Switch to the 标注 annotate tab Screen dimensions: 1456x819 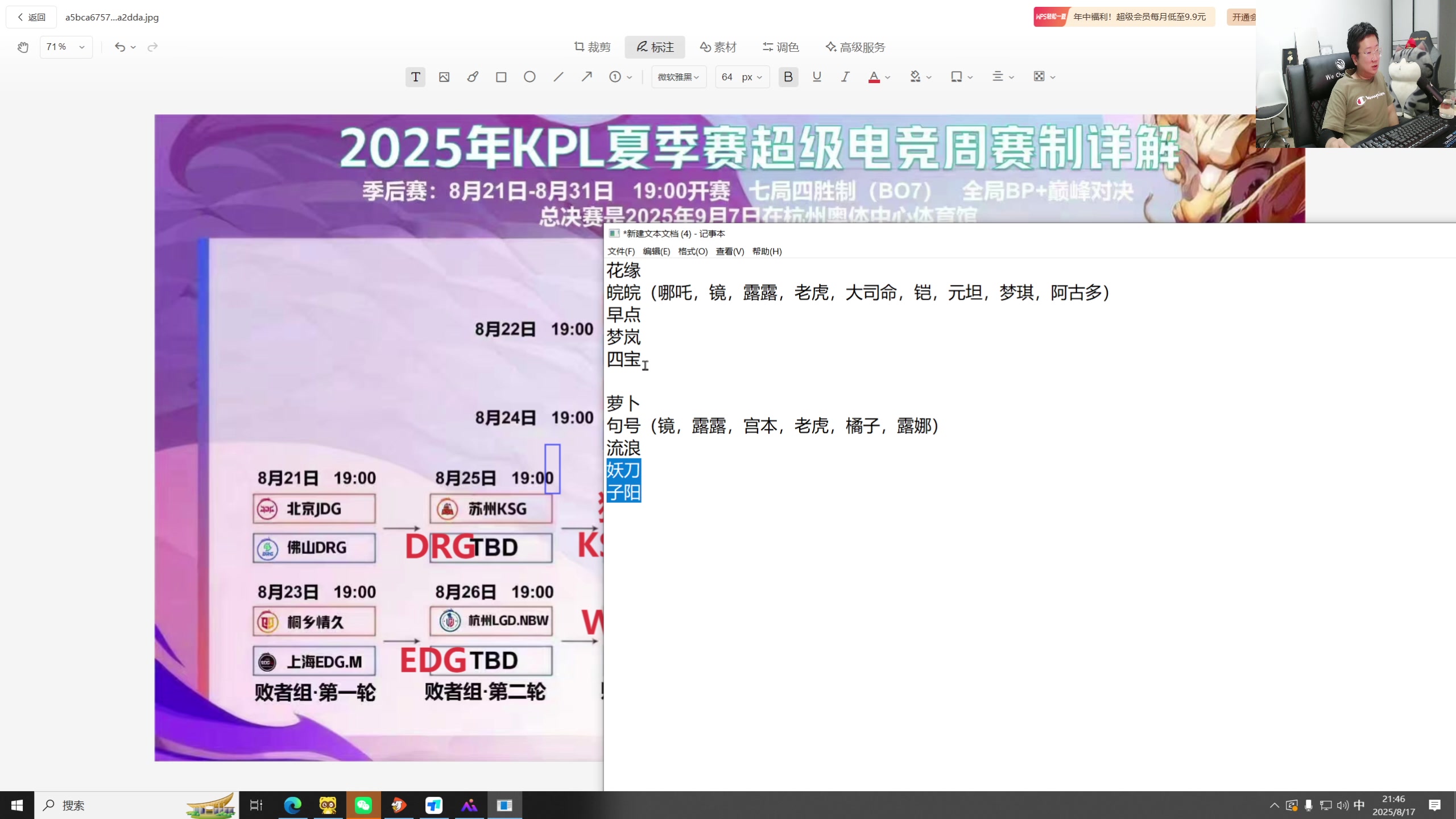[x=655, y=47]
